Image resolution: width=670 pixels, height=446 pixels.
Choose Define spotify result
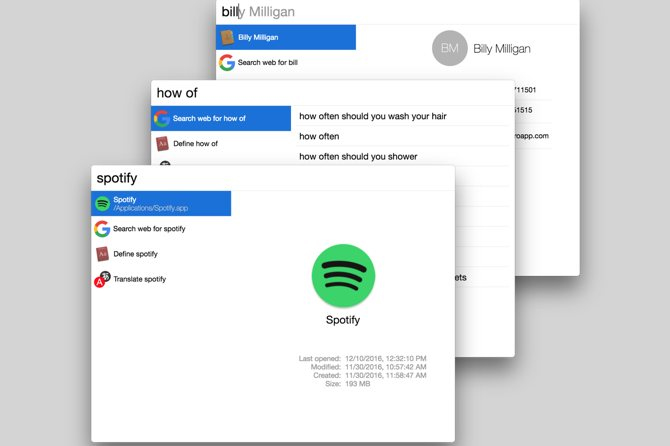pyautogui.click(x=161, y=254)
